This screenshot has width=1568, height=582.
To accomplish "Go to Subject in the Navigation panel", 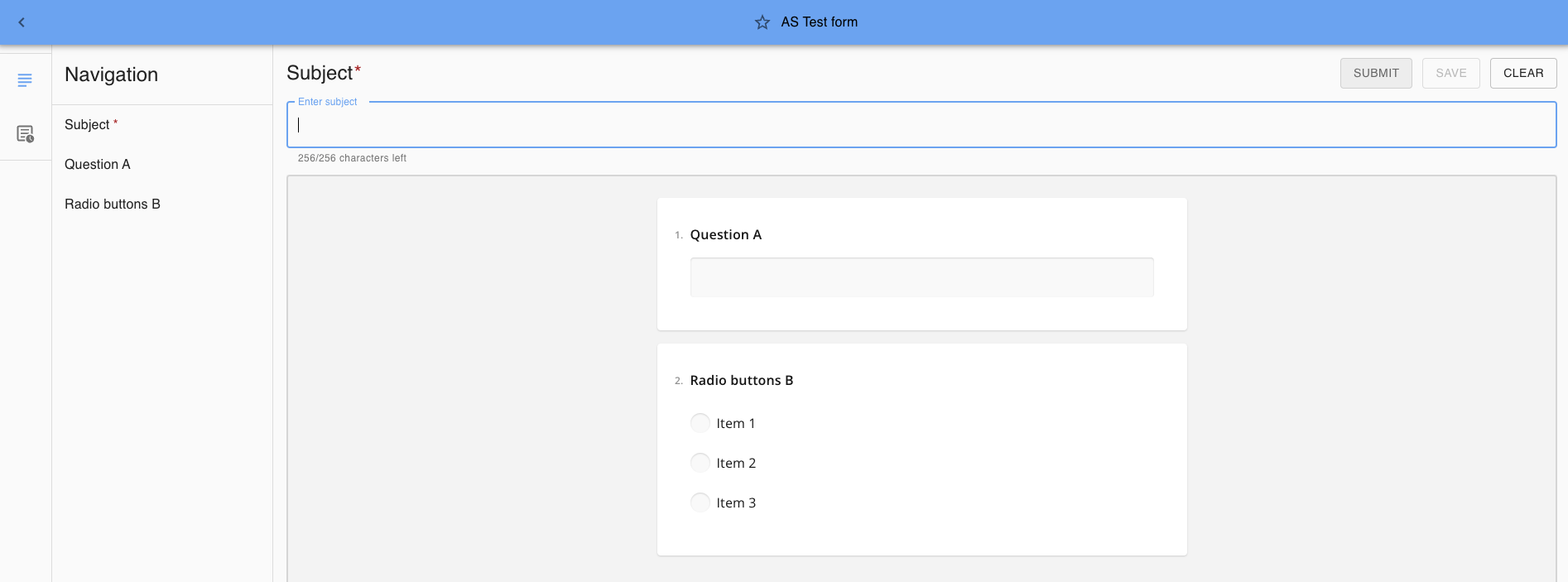I will tap(87, 124).
